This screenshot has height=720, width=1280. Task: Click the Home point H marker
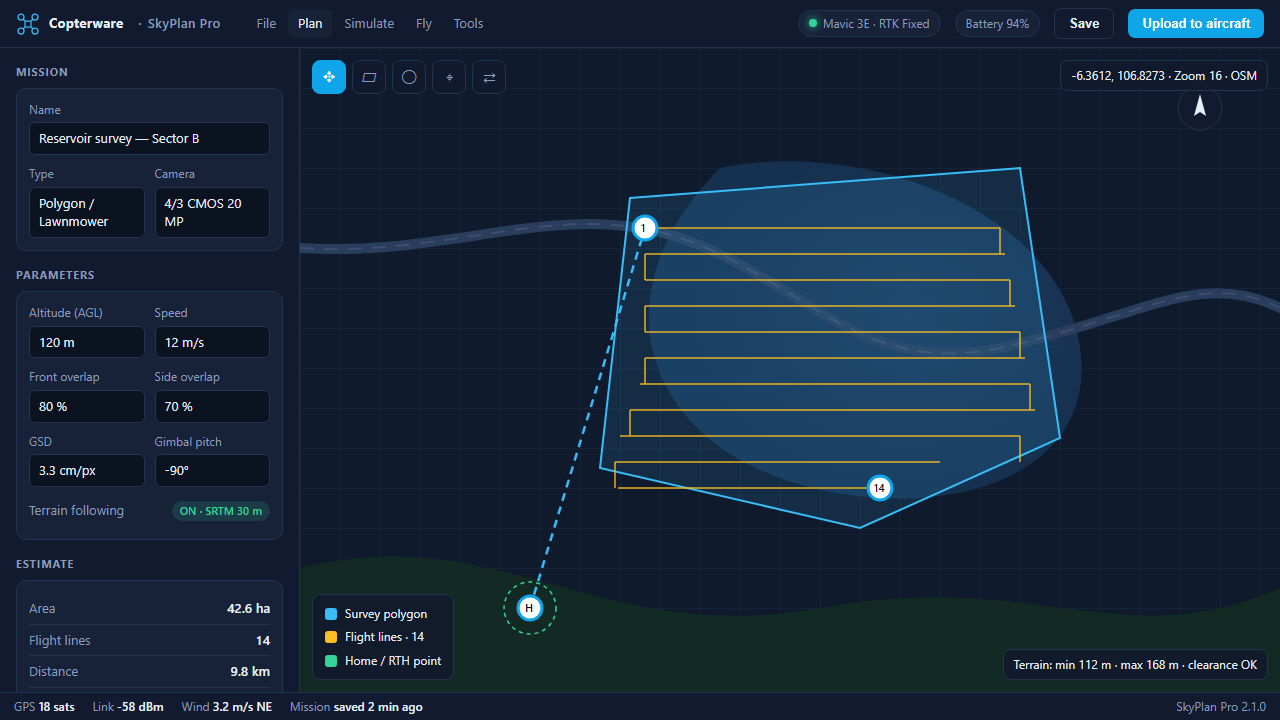tap(530, 608)
